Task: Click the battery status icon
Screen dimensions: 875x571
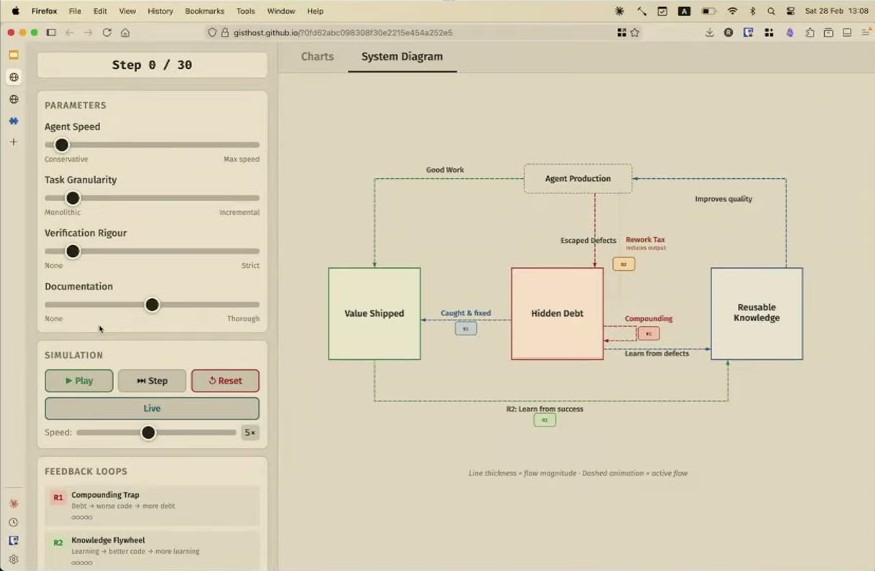Action: 709,11
